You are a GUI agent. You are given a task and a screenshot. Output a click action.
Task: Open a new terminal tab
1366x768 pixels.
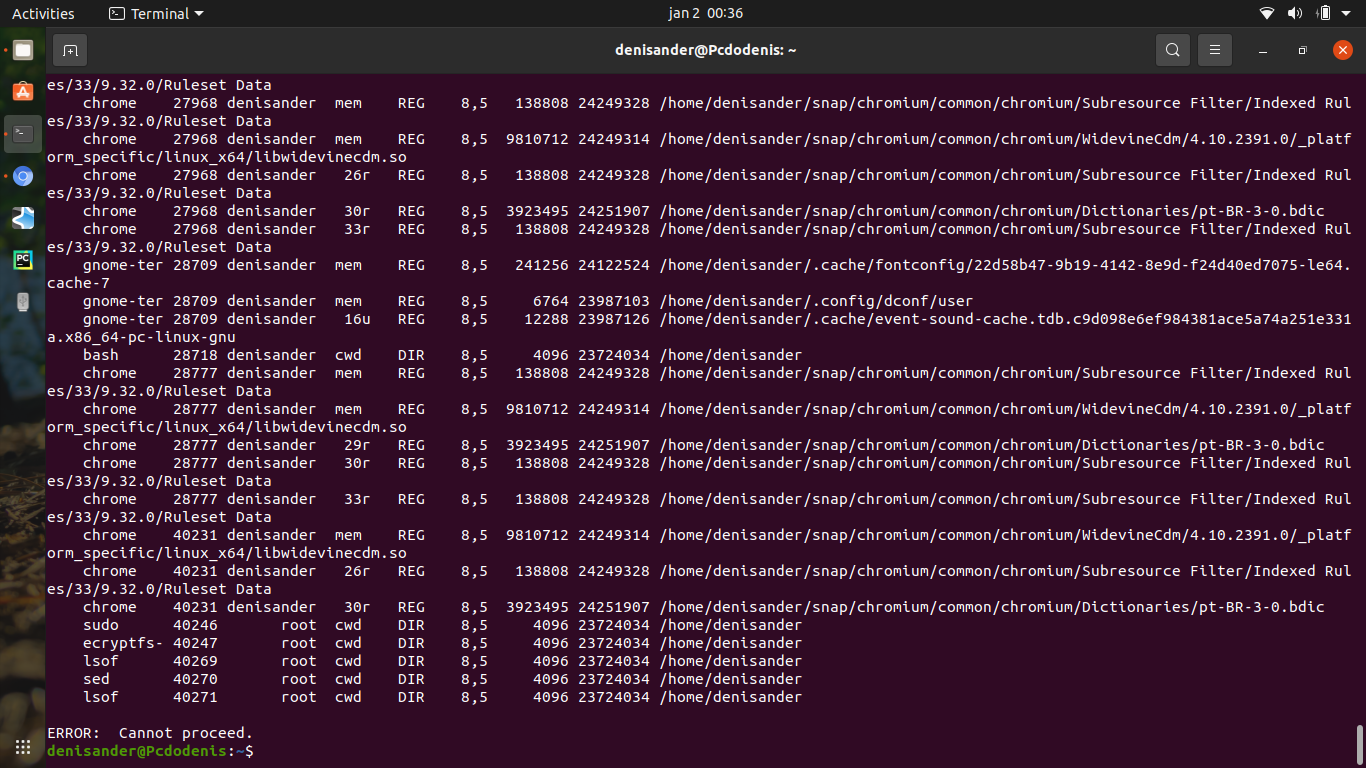[69, 50]
